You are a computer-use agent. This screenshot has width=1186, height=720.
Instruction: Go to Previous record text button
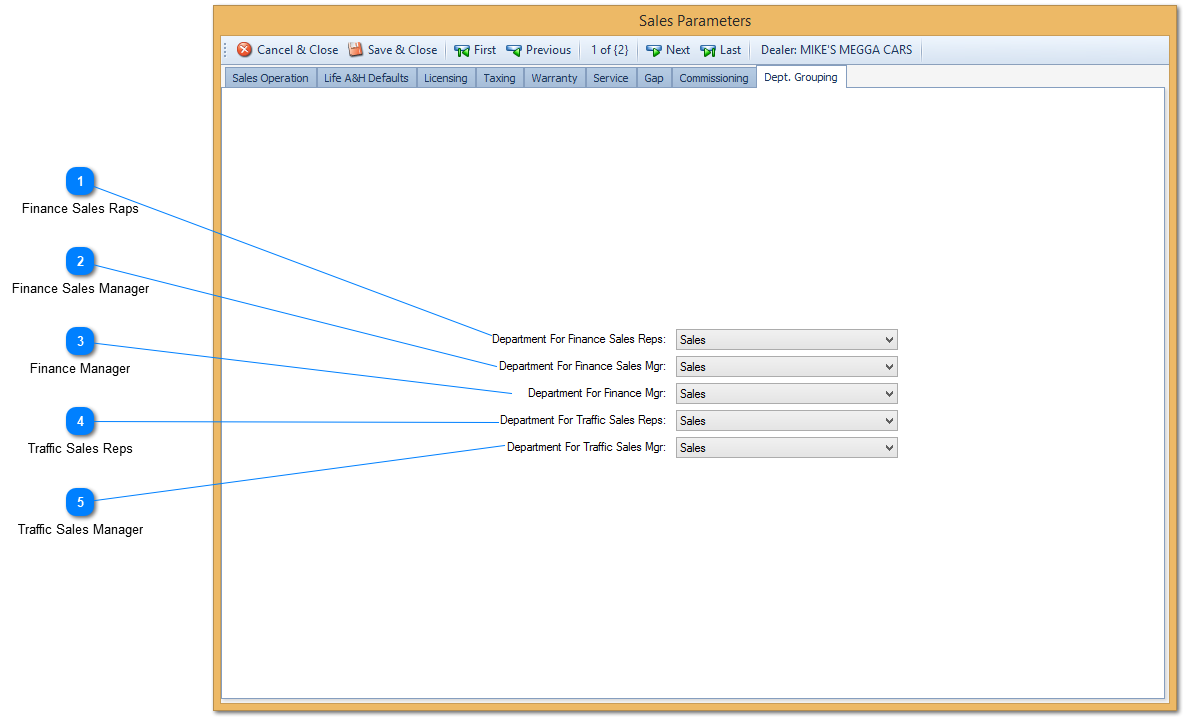click(548, 50)
